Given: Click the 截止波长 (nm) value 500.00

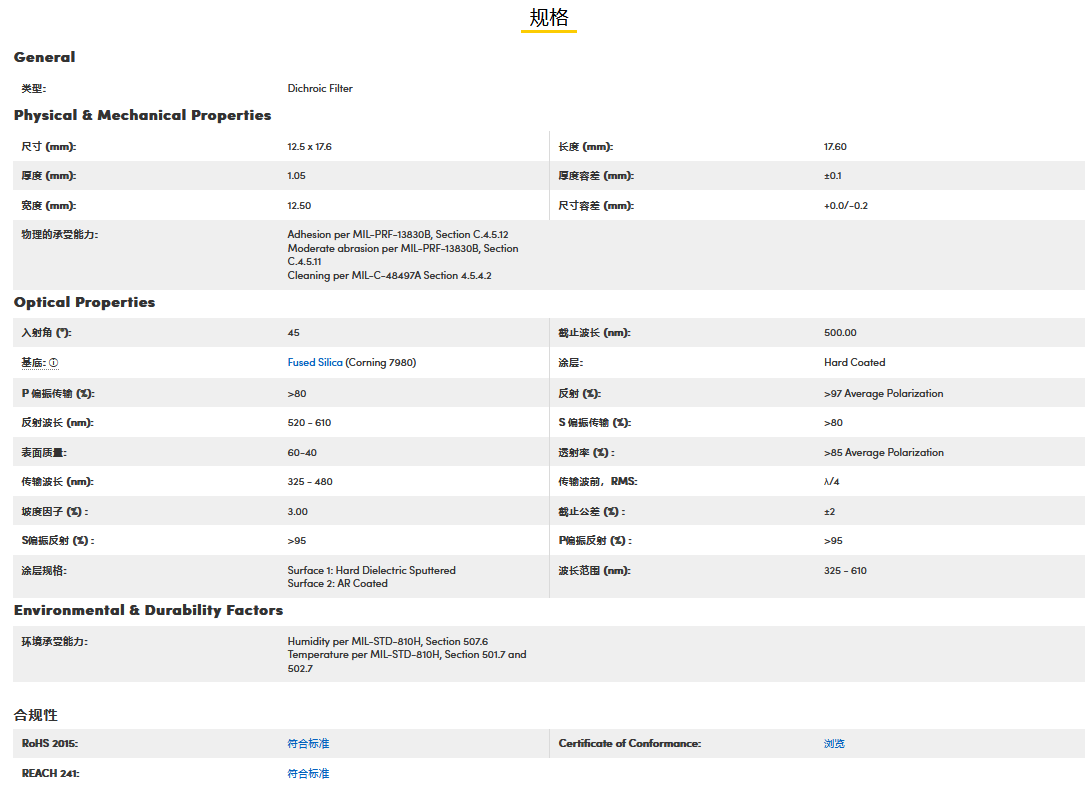Looking at the screenshot, I should click(840, 333).
